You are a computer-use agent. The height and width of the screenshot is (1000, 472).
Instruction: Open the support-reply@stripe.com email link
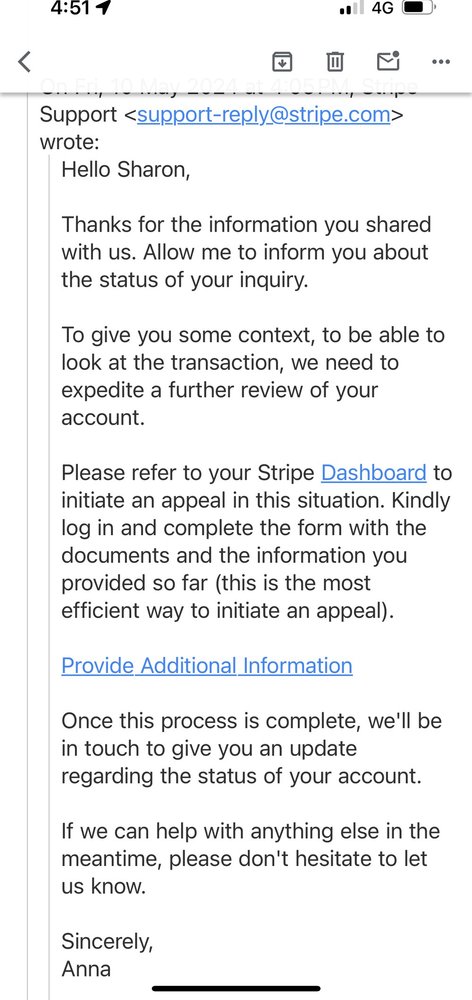[263, 115]
